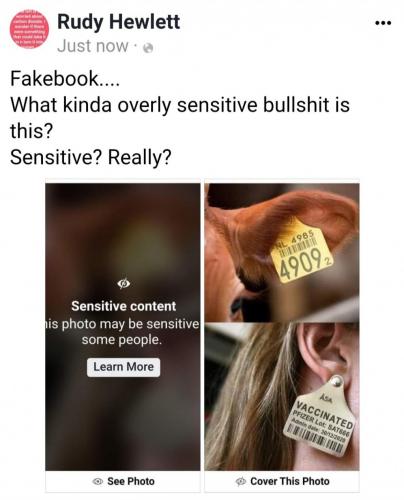Click the globe public privacy icon
404x500 pixels.
tap(148, 48)
